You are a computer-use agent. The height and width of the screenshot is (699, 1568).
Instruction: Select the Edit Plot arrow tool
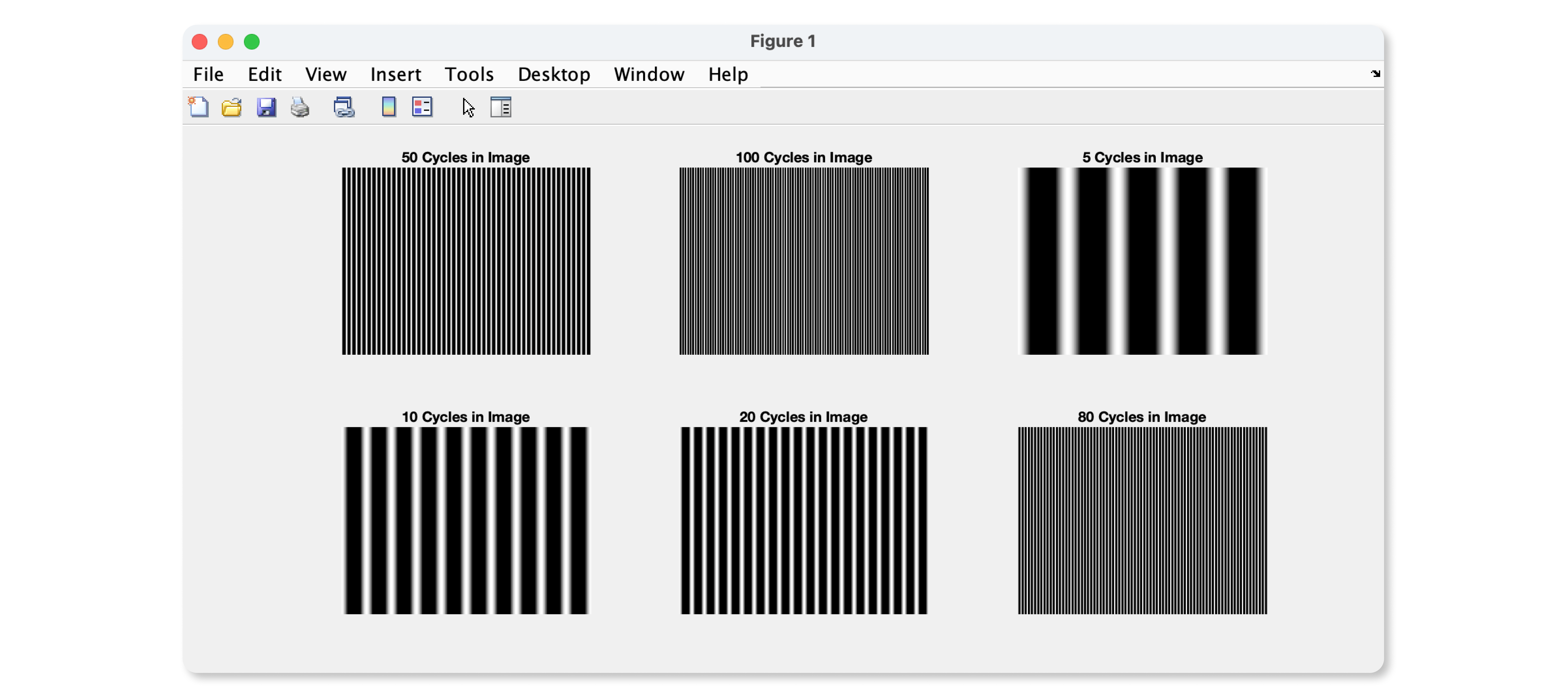(468, 107)
